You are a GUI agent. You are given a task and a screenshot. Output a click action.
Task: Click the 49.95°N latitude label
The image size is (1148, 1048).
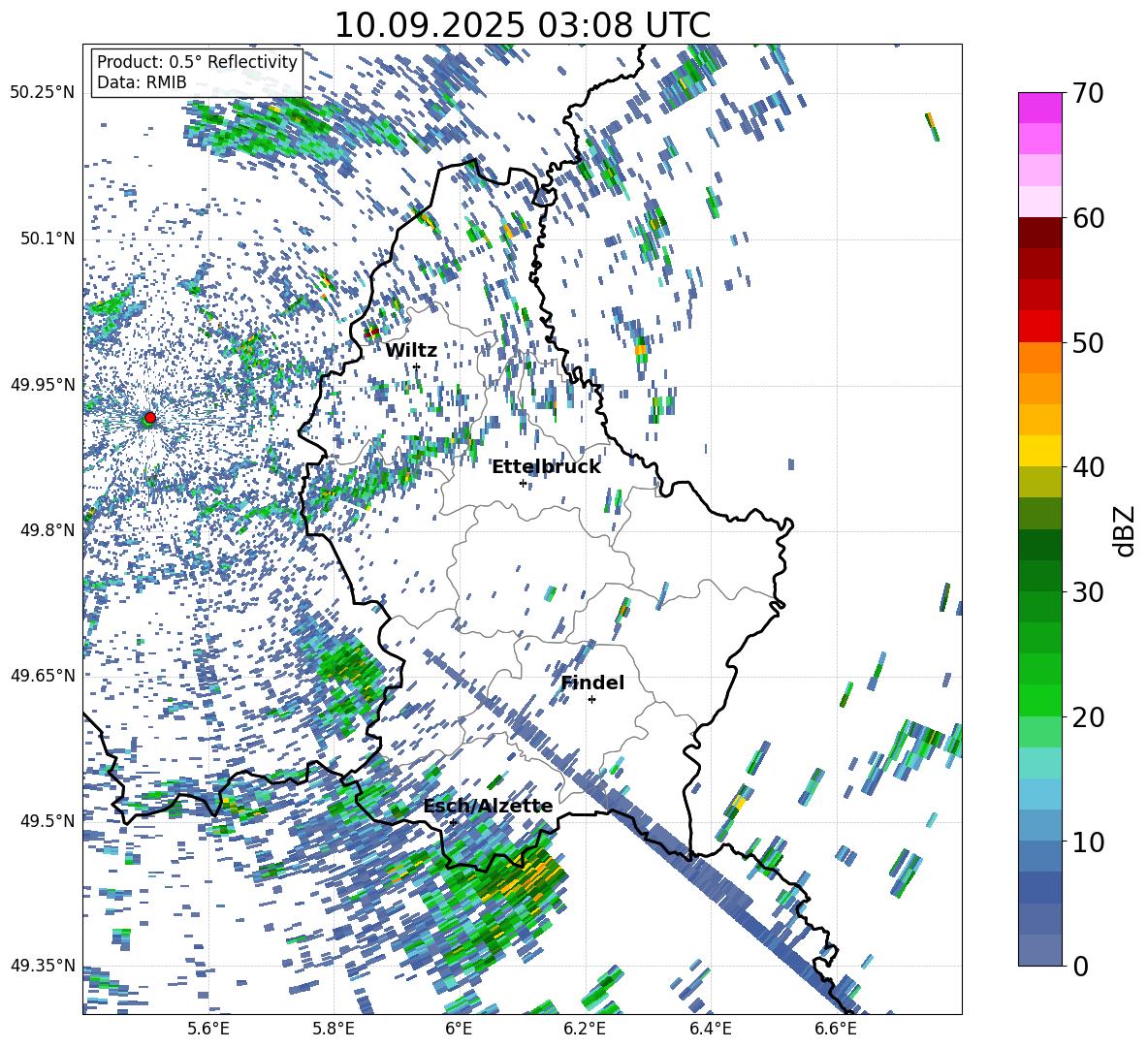click(43, 384)
